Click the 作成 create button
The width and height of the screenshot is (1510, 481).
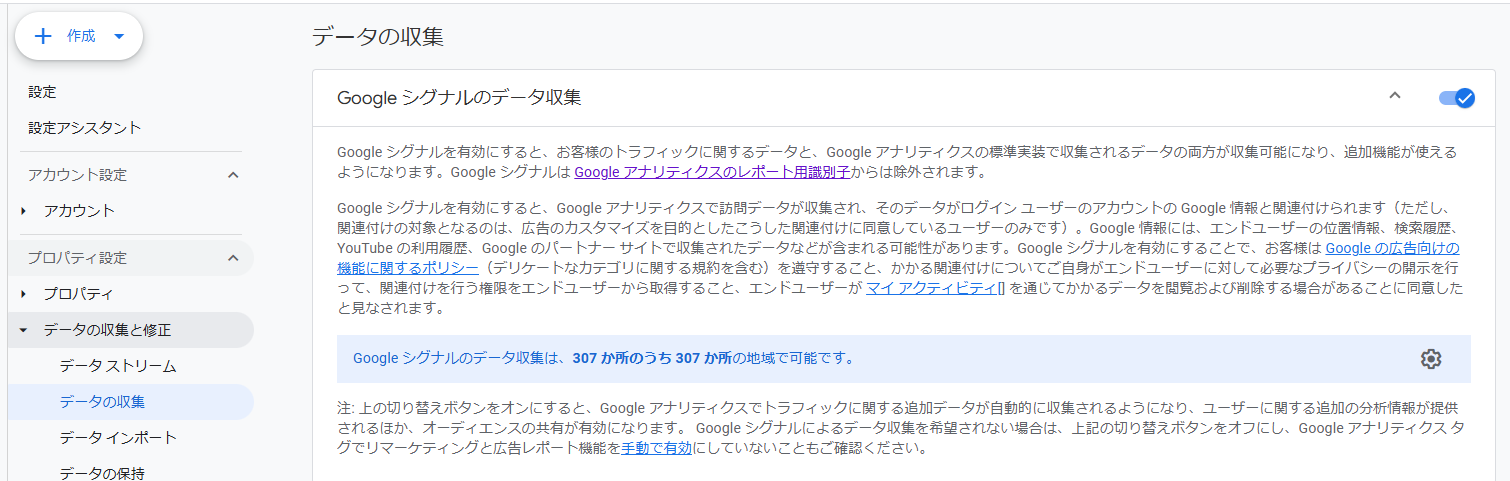pos(79,36)
